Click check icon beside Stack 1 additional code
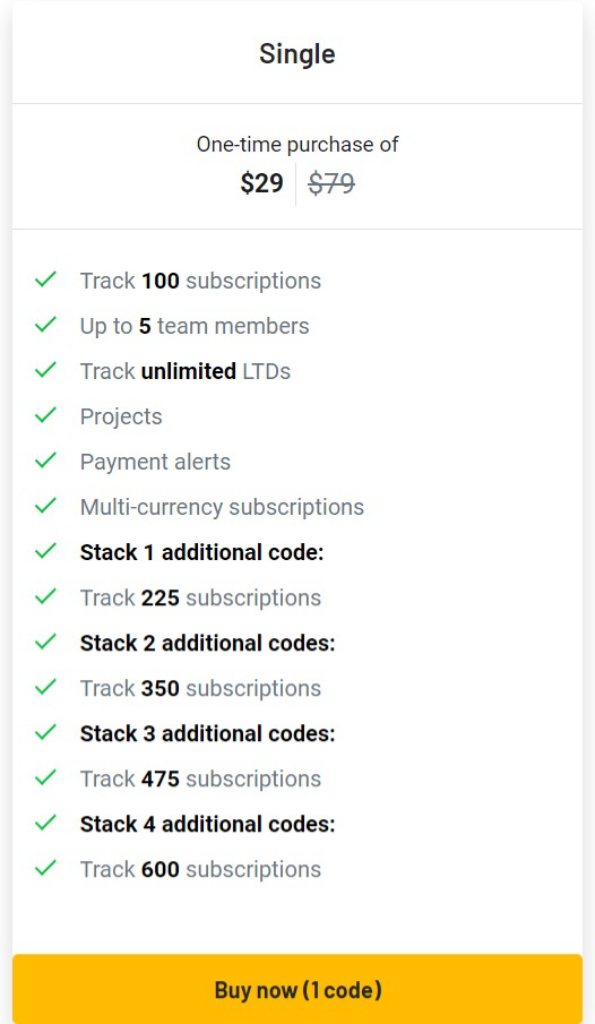595x1024 pixels. [x=46, y=551]
